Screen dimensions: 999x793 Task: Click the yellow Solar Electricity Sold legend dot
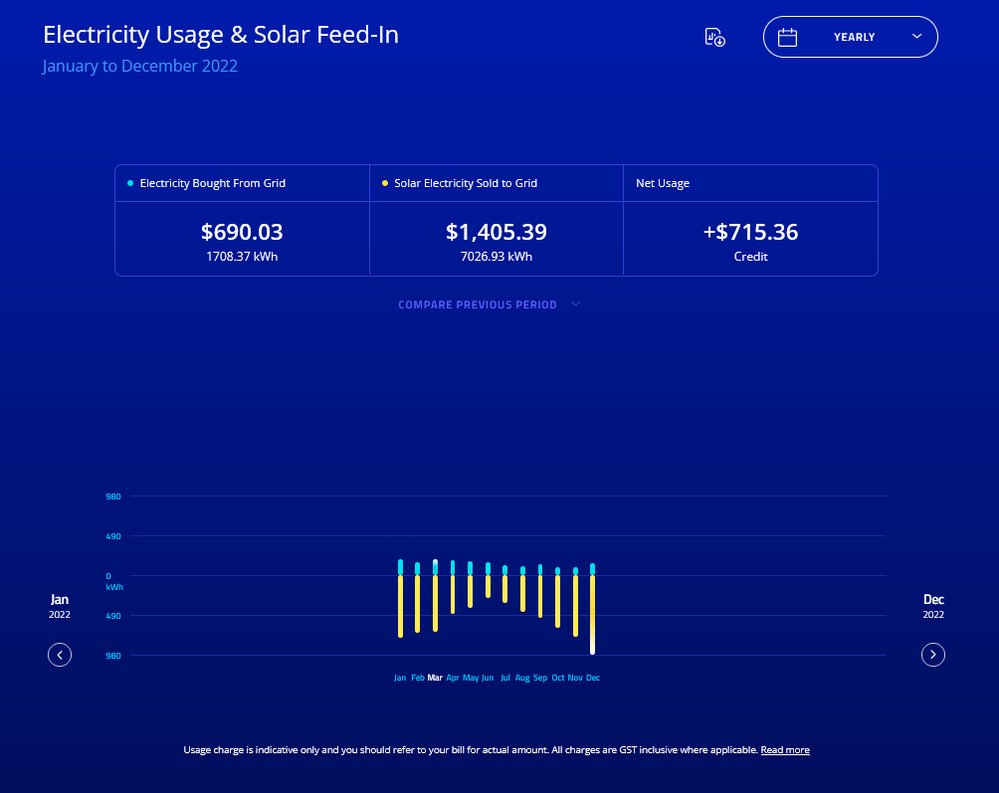pos(385,183)
